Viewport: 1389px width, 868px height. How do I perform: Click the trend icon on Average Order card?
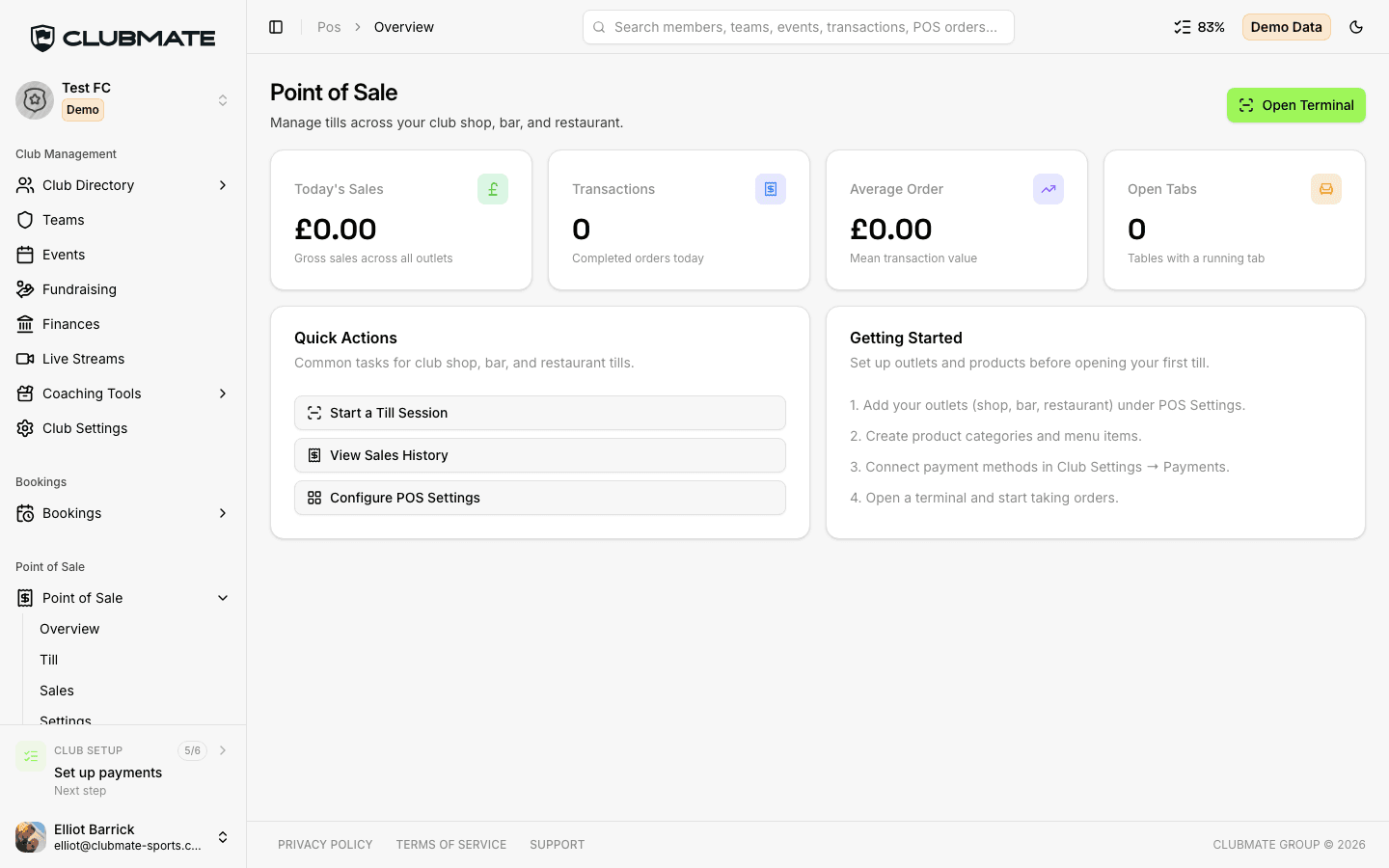point(1049,189)
